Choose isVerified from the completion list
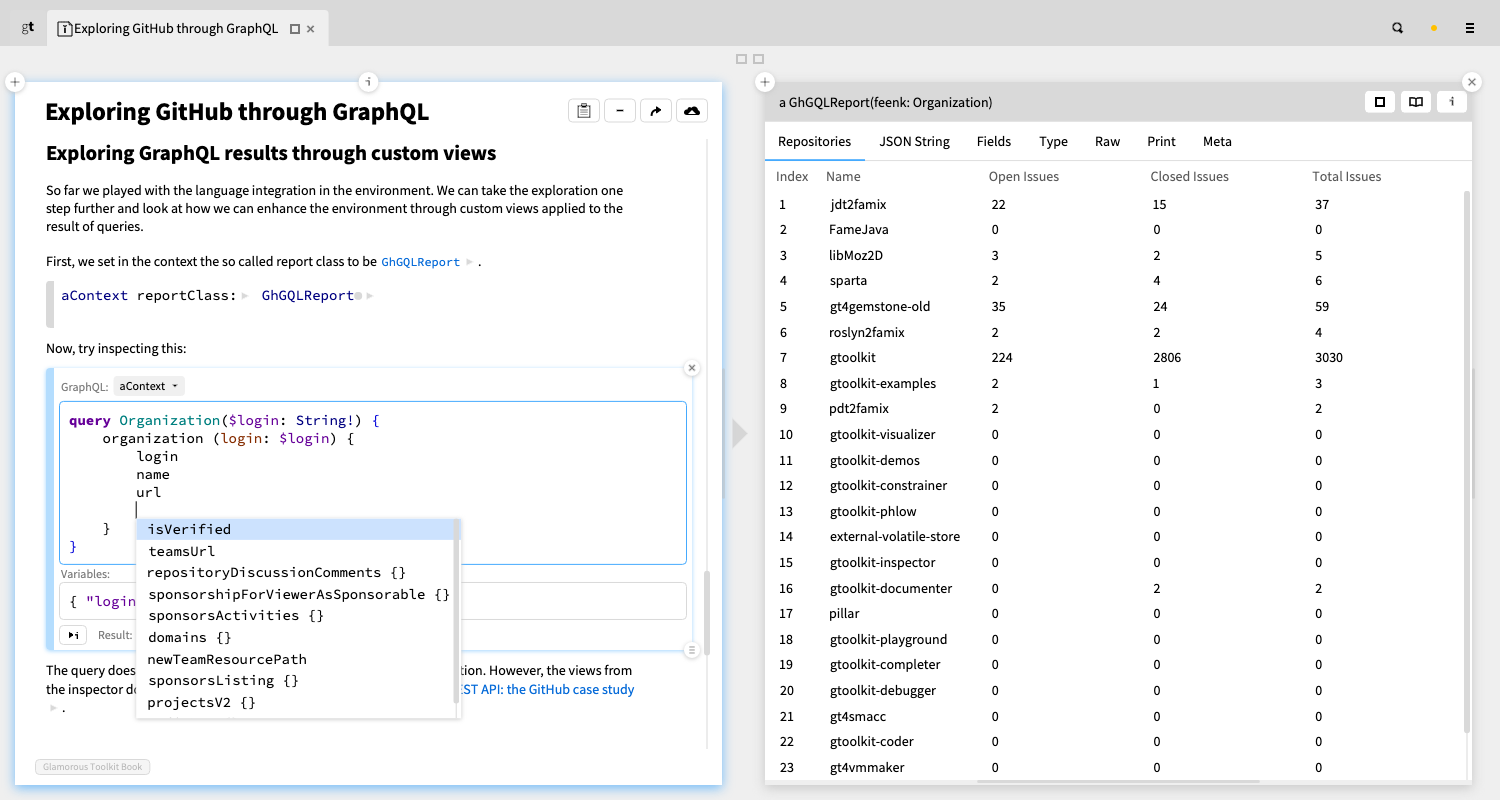 189,529
